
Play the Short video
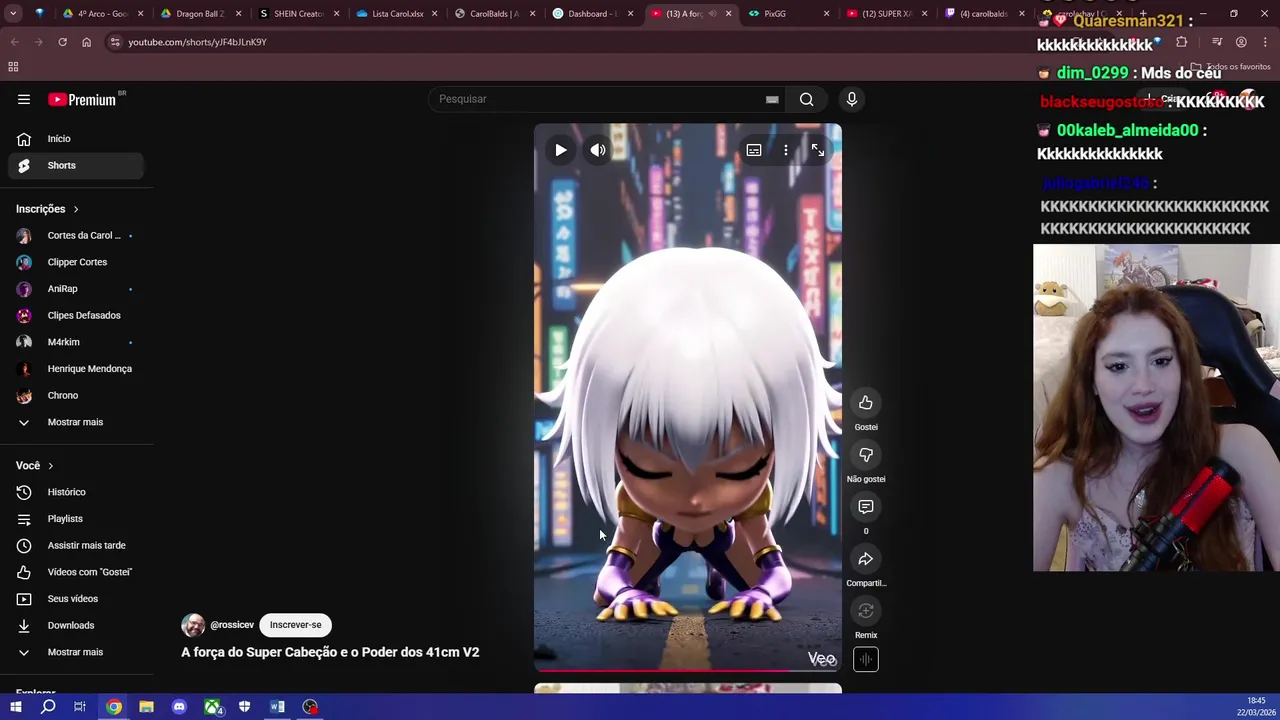[560, 150]
